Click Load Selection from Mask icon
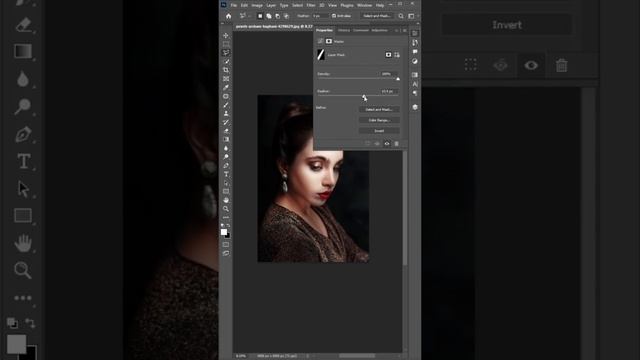Image resolution: width=640 pixels, height=360 pixels. tap(367, 144)
